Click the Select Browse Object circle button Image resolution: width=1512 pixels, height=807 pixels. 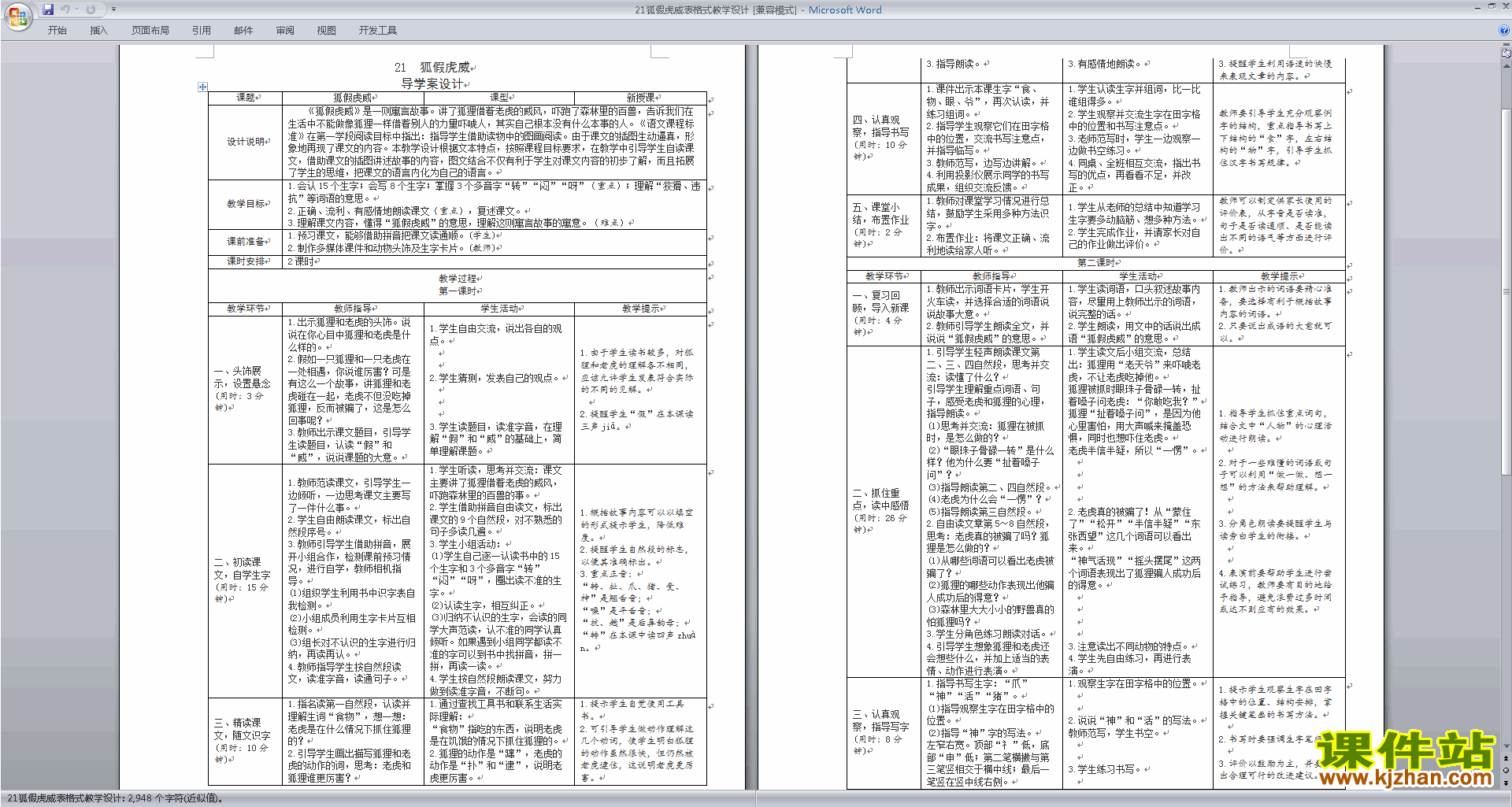click(1506, 771)
